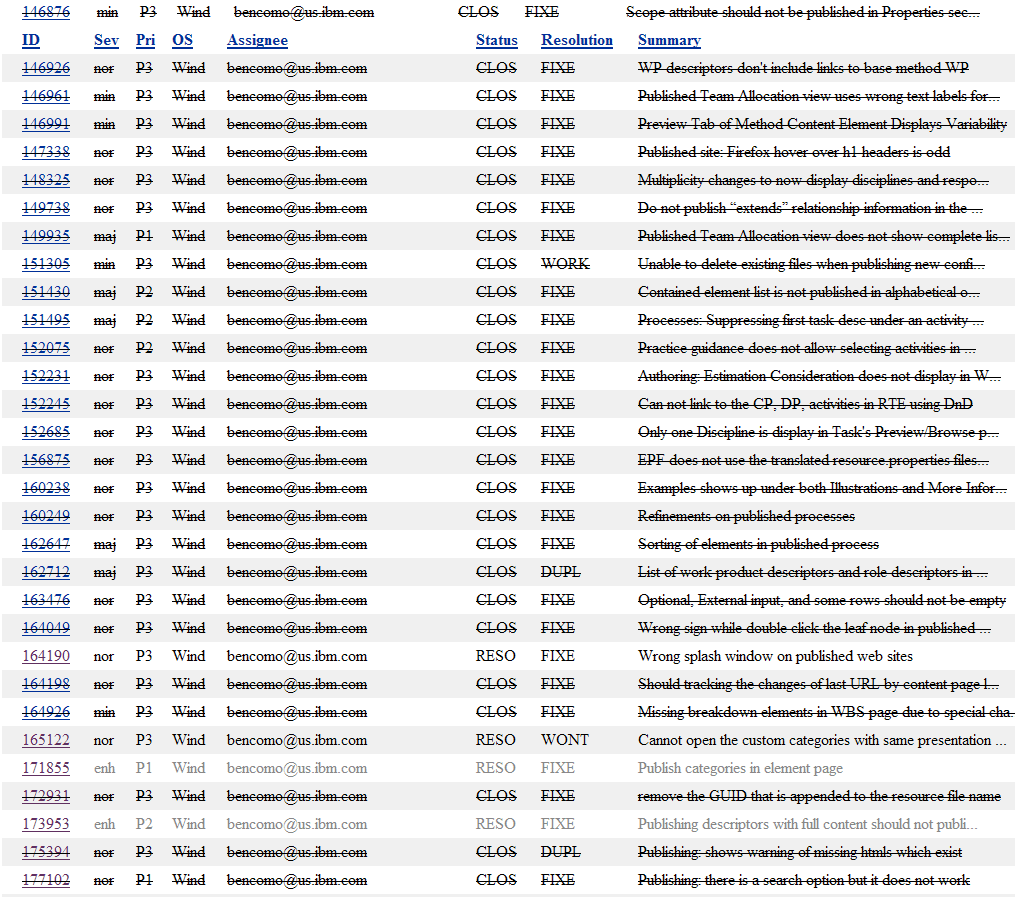Open bug 146876
The width and height of the screenshot is (1015, 897).
[x=46, y=12]
